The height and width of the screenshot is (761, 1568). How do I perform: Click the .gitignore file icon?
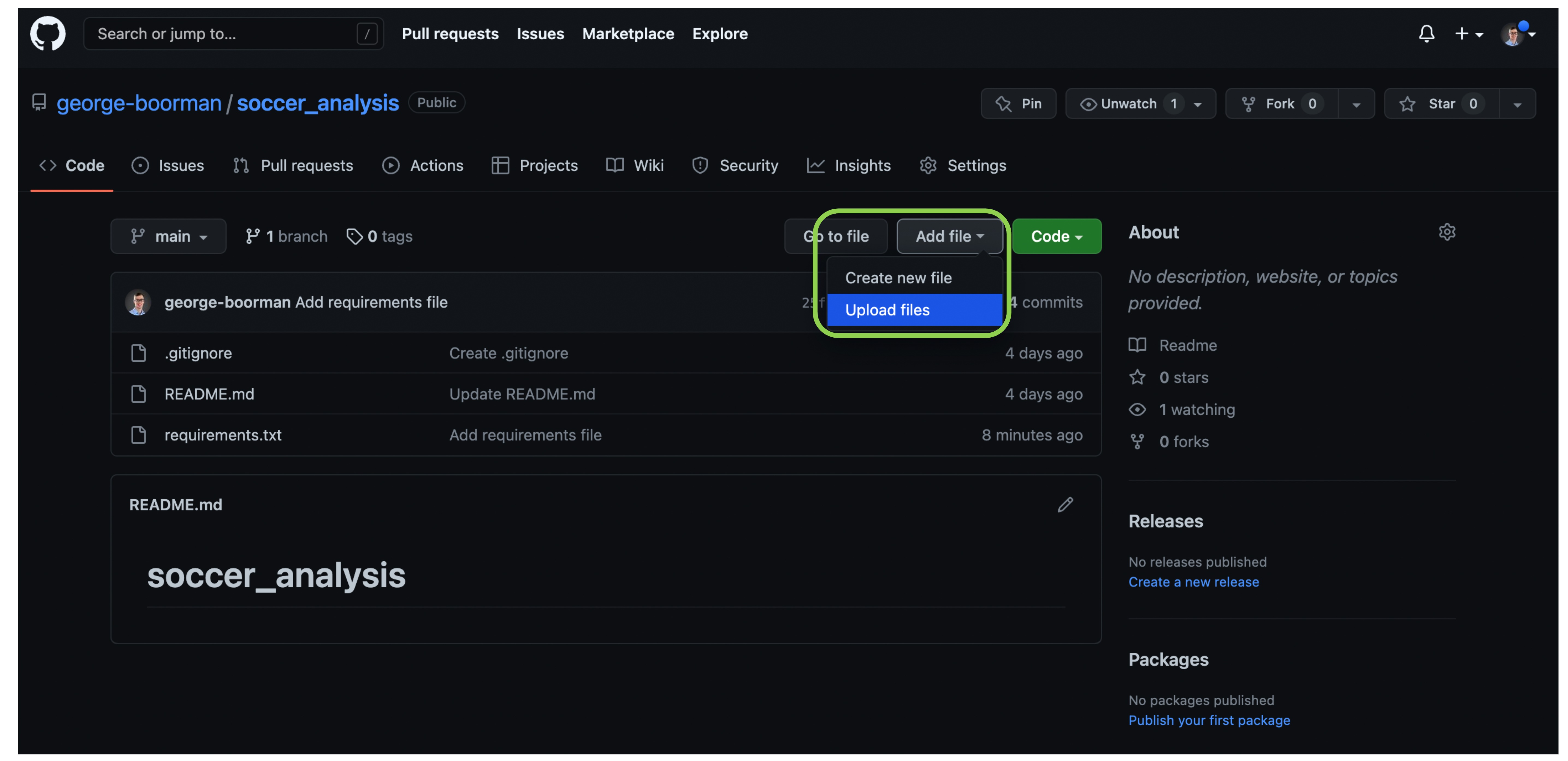tap(138, 353)
